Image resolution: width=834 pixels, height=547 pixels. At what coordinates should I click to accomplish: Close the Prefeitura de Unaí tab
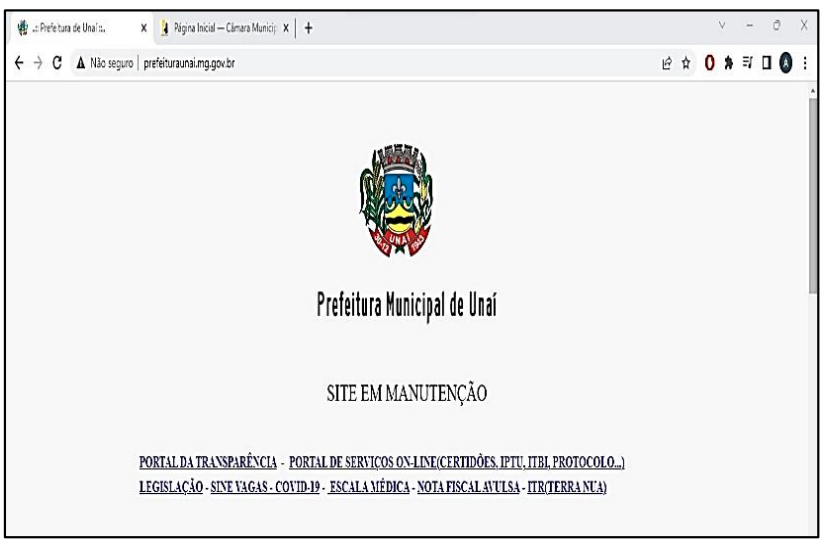(144, 28)
